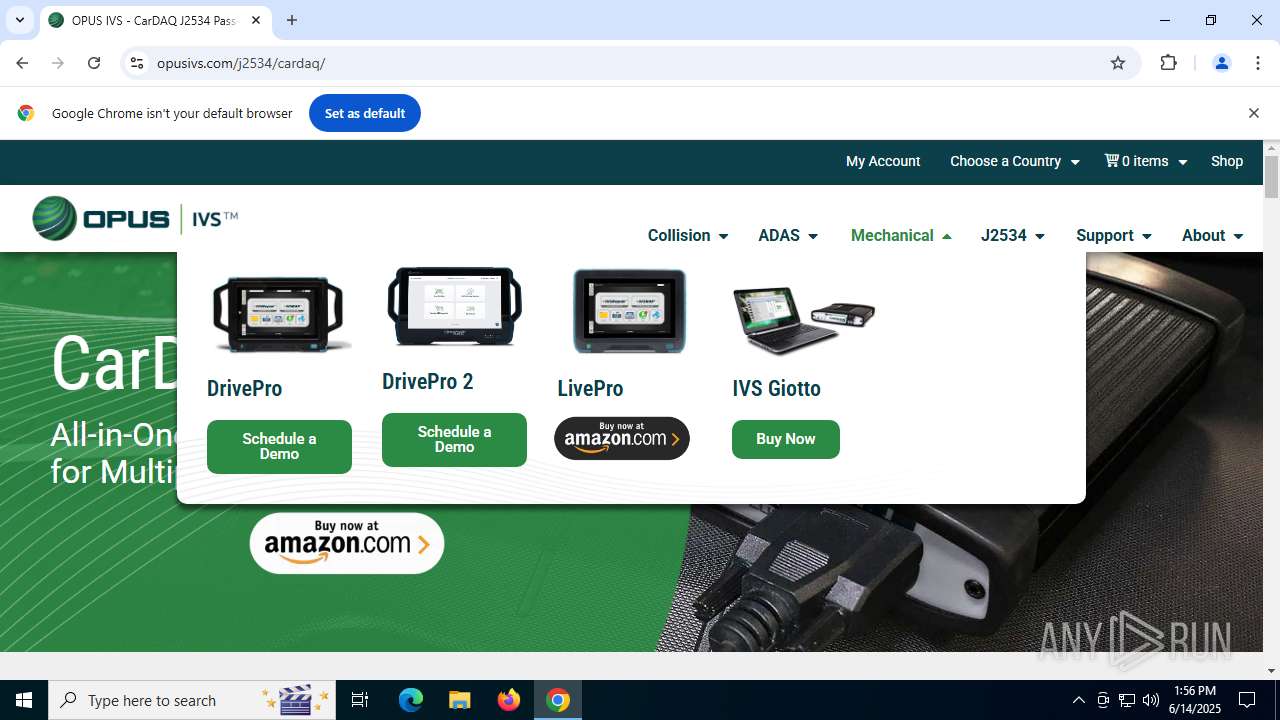The height and width of the screenshot is (720, 1280).
Task: Open a new browser tab
Action: pyautogui.click(x=292, y=20)
